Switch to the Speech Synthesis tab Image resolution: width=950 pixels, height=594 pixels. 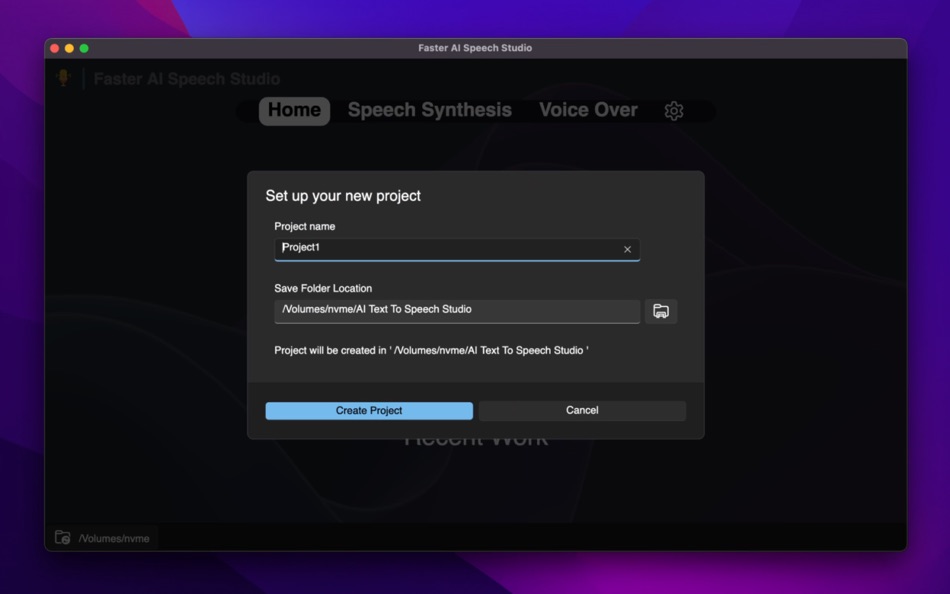tap(429, 110)
